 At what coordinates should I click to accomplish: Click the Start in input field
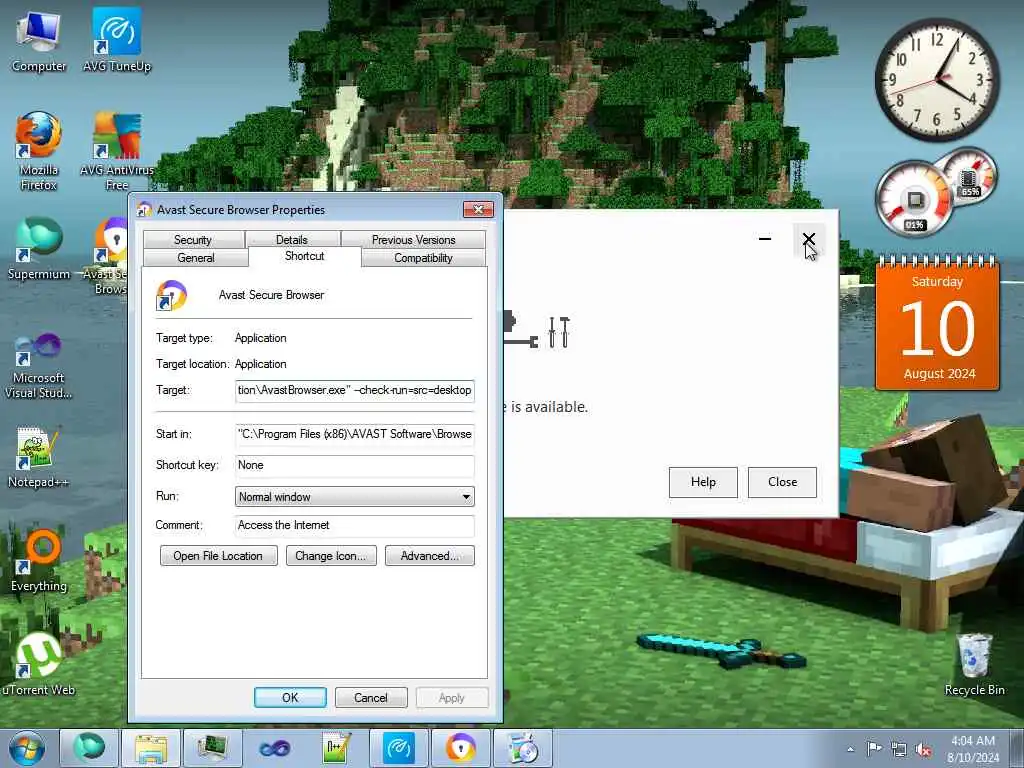pyautogui.click(x=355, y=434)
